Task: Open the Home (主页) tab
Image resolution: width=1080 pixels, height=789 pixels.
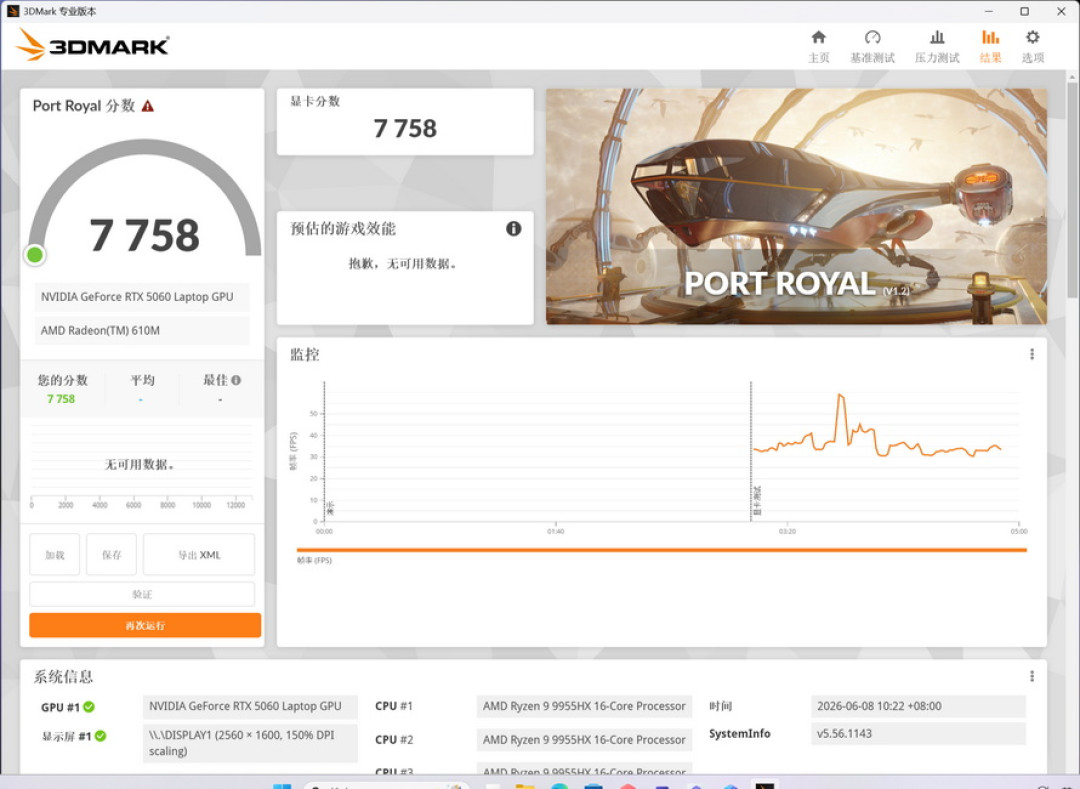Action: click(818, 46)
